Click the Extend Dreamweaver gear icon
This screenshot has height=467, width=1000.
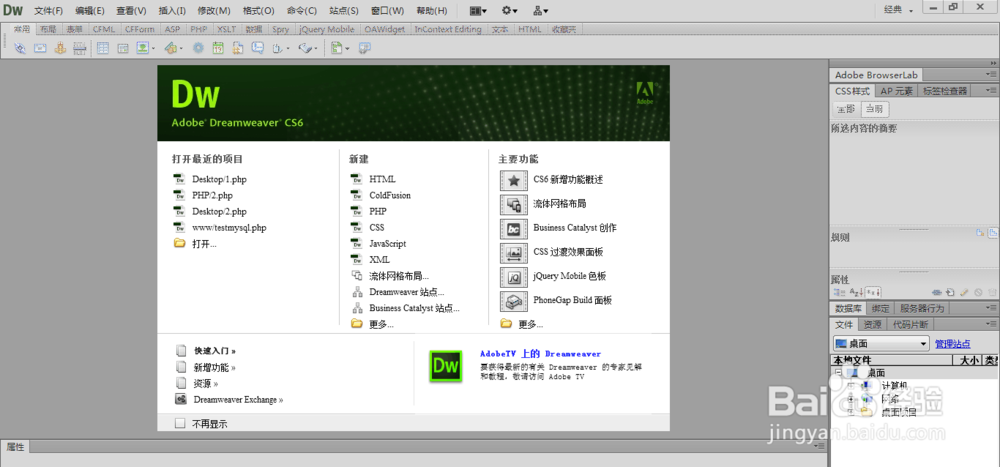click(x=509, y=11)
